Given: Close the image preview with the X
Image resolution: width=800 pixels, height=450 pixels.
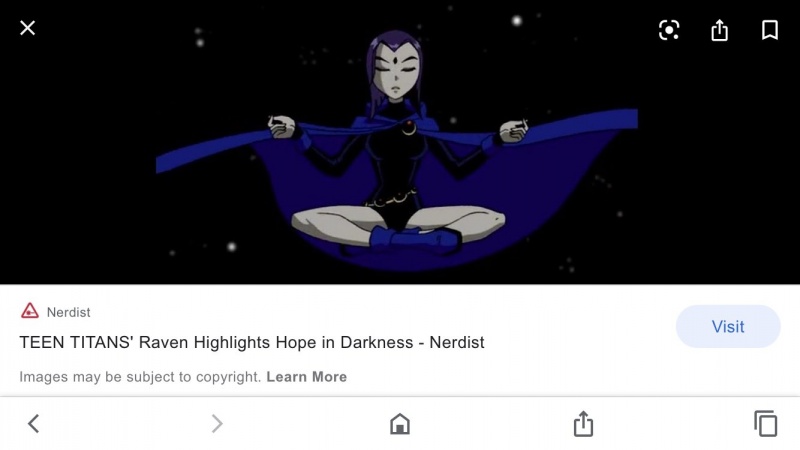Looking at the screenshot, I should click(28, 28).
